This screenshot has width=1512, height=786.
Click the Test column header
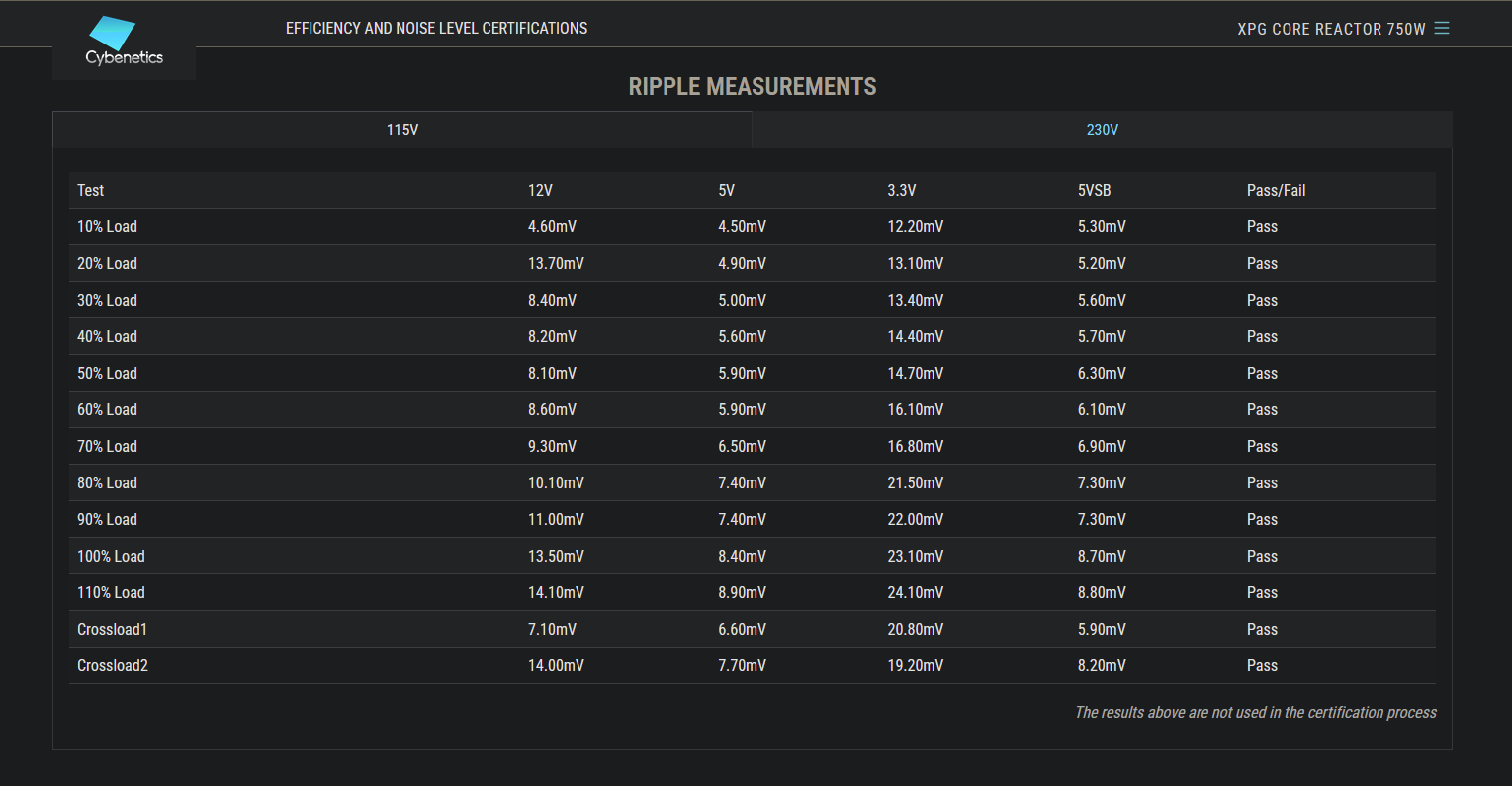click(x=91, y=190)
